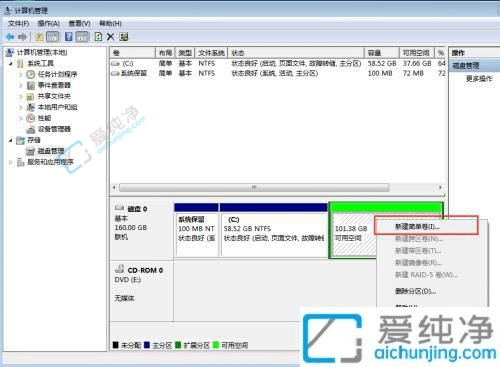Expand the 服务和应用程序 node arrow

click(x=11, y=162)
